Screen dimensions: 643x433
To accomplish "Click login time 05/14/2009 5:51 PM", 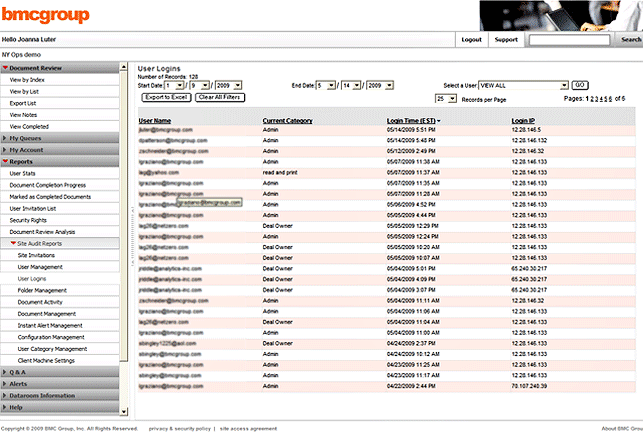I will click(411, 130).
